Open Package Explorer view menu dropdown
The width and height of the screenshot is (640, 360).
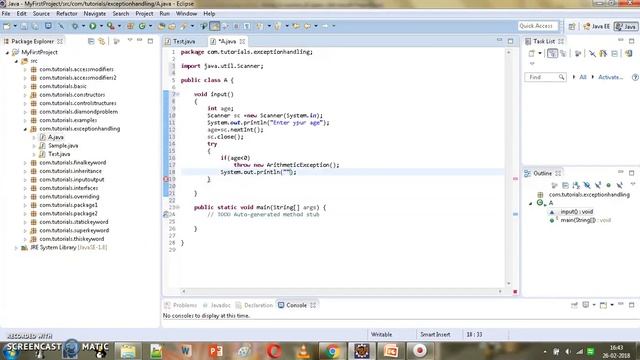130,41
